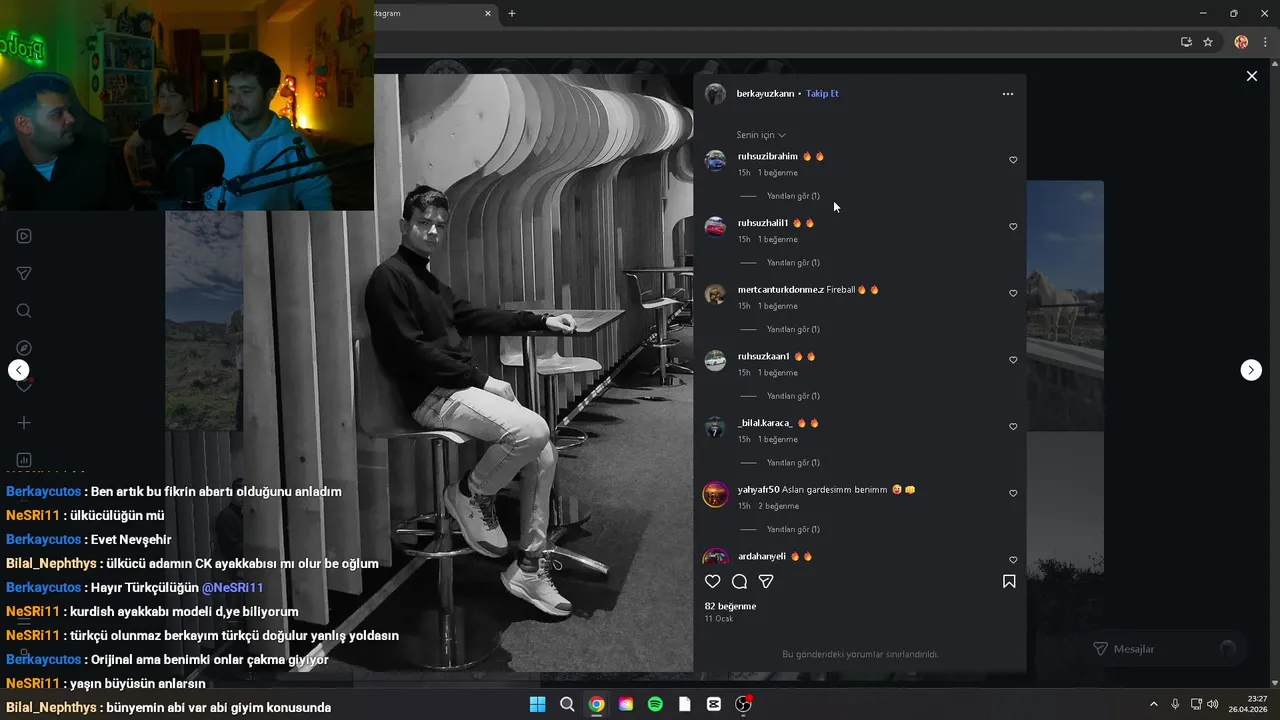This screenshot has height=720, width=1280.
Task: Expand replies under mertcanturkdonme.z's comment
Action: pos(793,329)
